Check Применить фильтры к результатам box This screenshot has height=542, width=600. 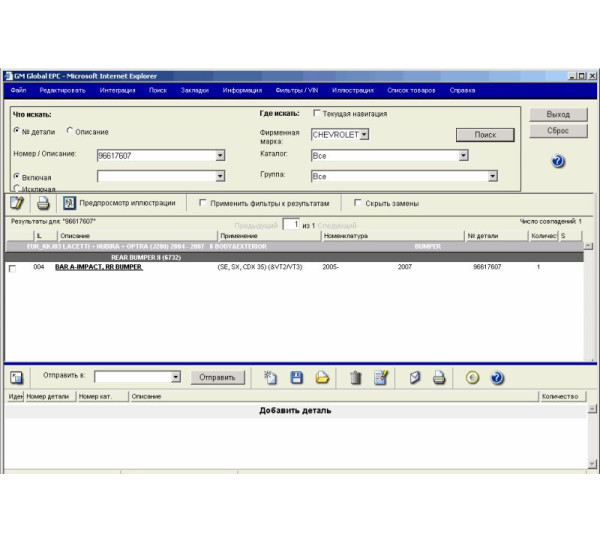tap(203, 203)
